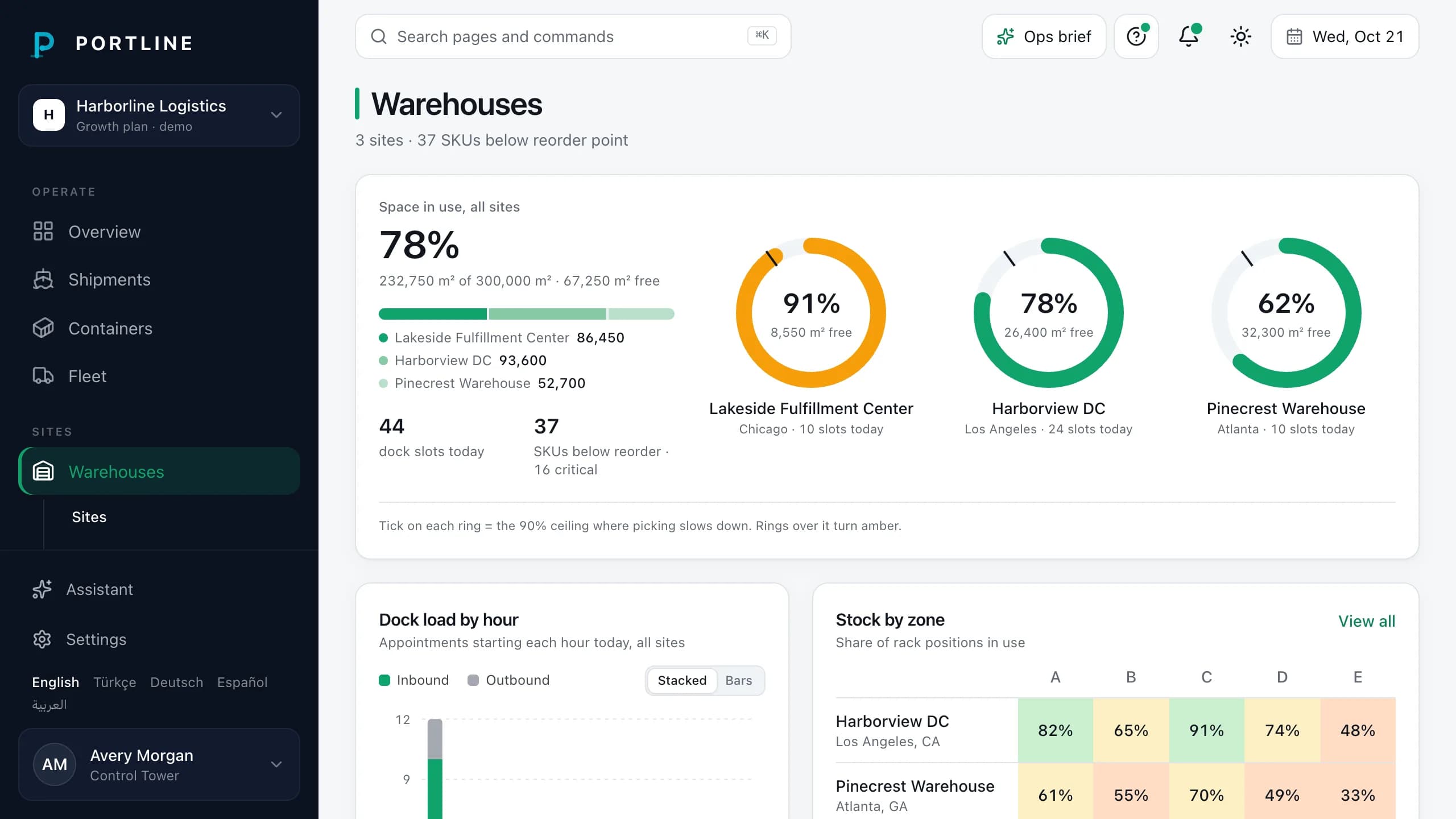1456x819 pixels.
Task: Switch chart to Stacked mode
Action: [x=682, y=680]
